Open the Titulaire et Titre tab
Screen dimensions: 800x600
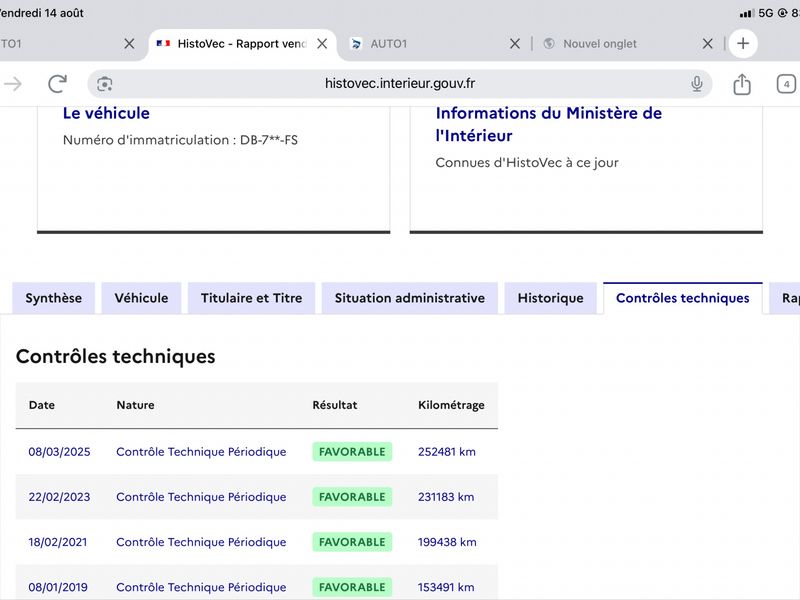[x=252, y=298]
